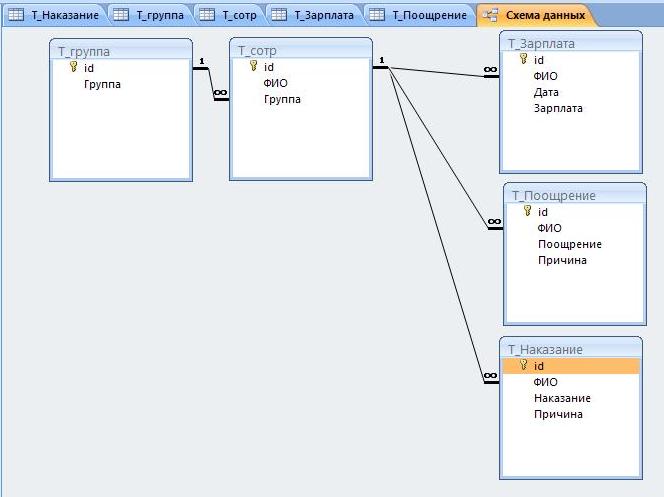664x497 pixels.
Task: Select Причина field in Т_Поощрение table
Action: (x=575, y=260)
